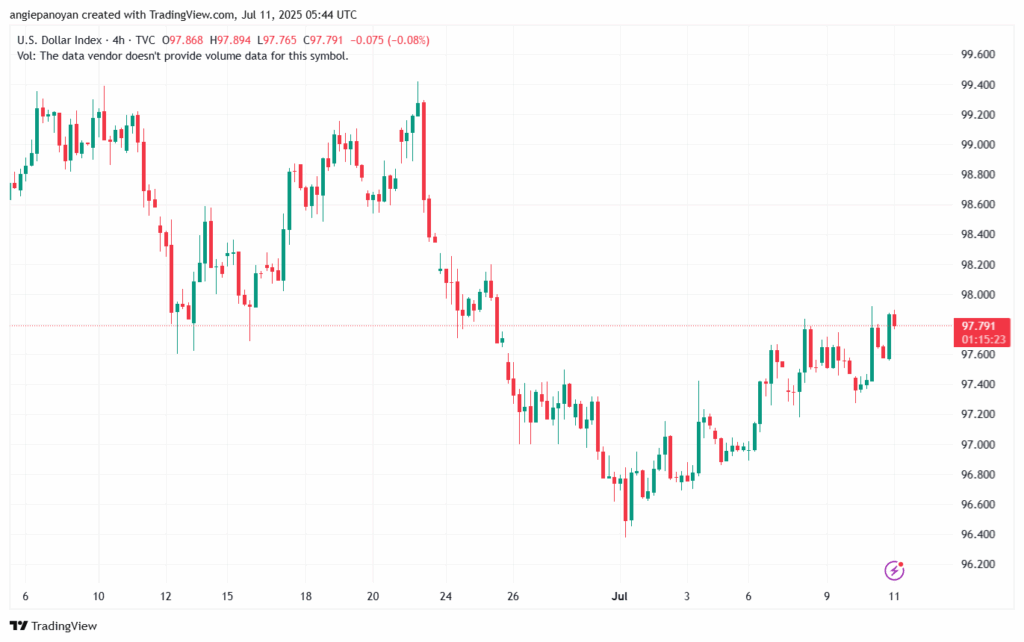Click the date label 9 on time axis
This screenshot has height=642, width=1024.
(827, 596)
